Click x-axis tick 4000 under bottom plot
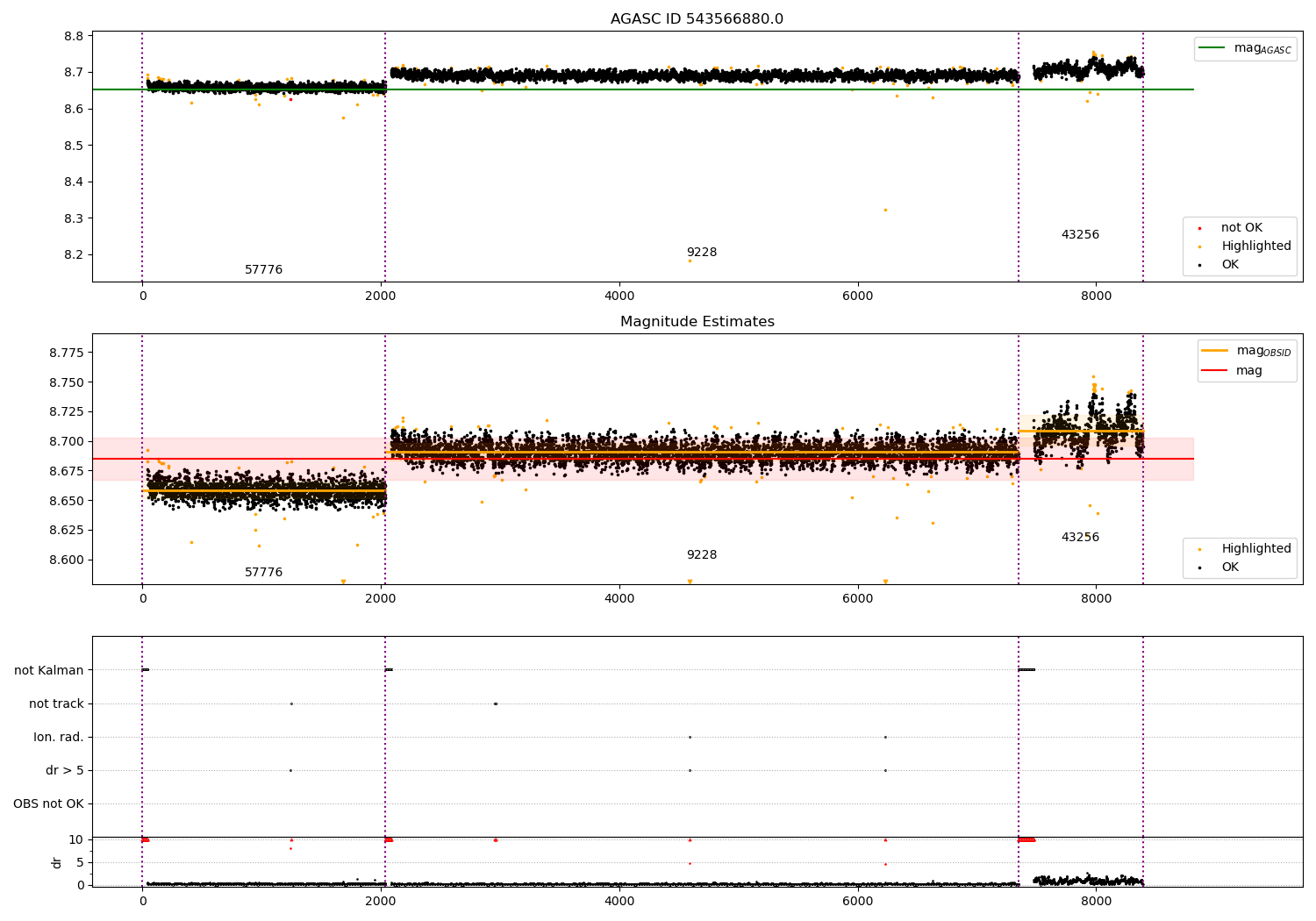 tap(619, 901)
